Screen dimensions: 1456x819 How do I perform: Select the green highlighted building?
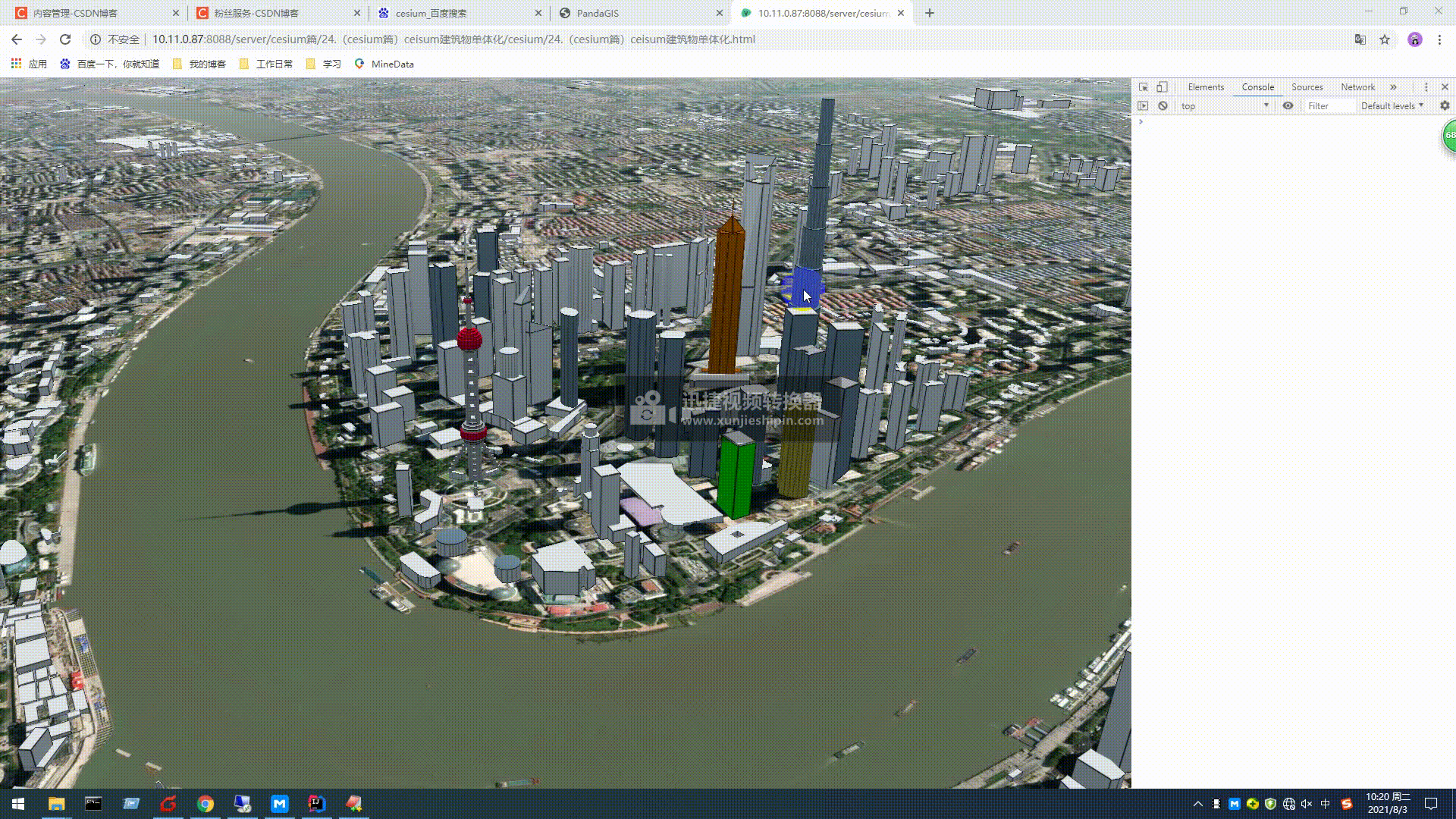736,476
